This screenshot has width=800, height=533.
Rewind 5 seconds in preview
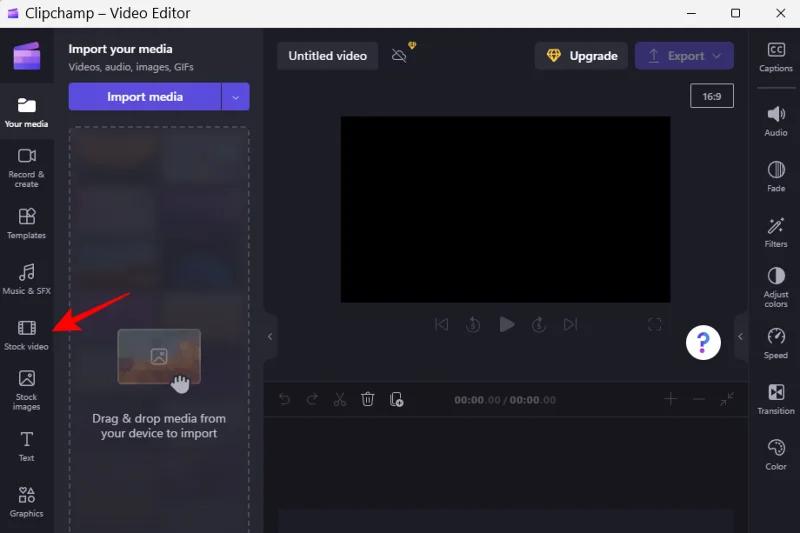tap(473, 324)
